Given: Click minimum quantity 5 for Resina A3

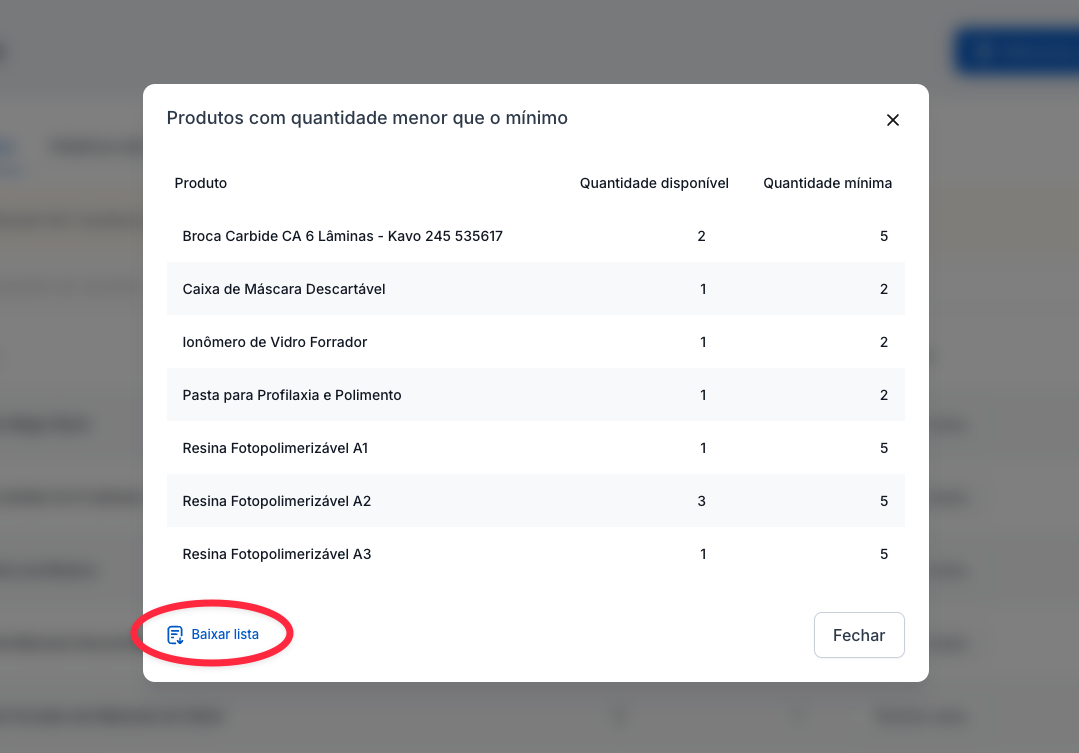Looking at the screenshot, I should [884, 554].
